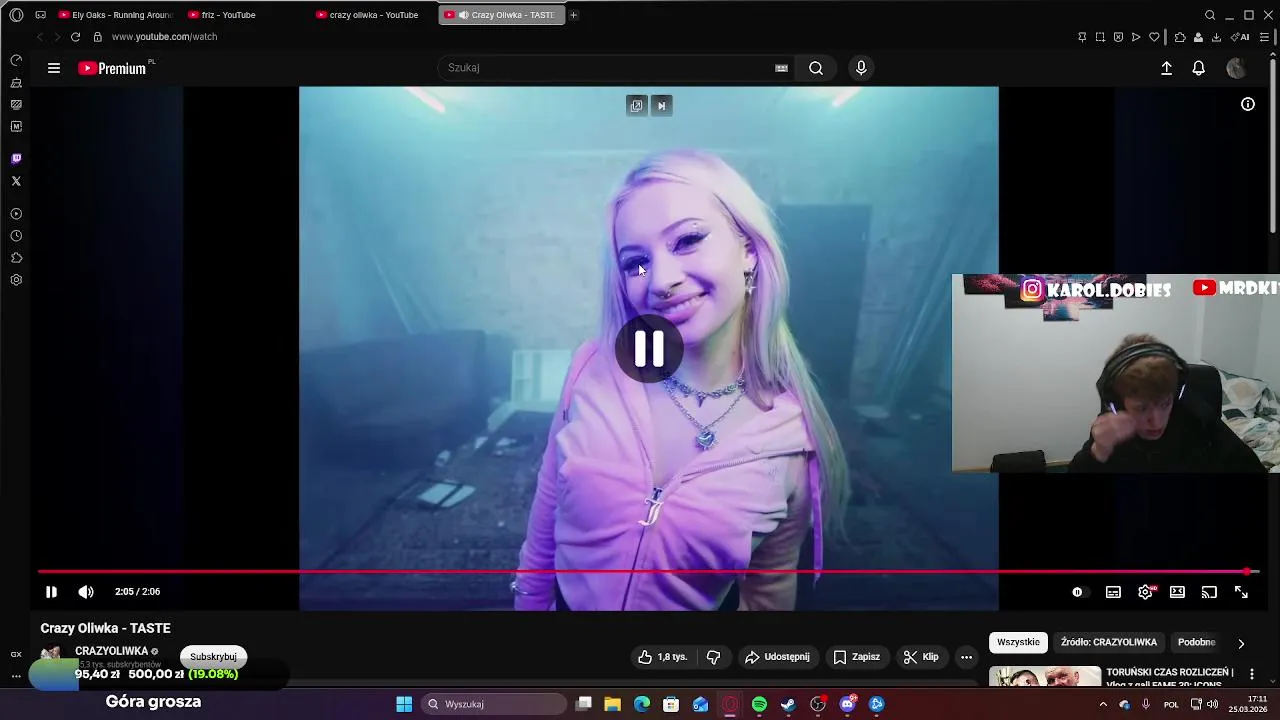This screenshot has width=1280, height=720.
Task: Show hidden system tray icons chevron
Action: point(1103,704)
